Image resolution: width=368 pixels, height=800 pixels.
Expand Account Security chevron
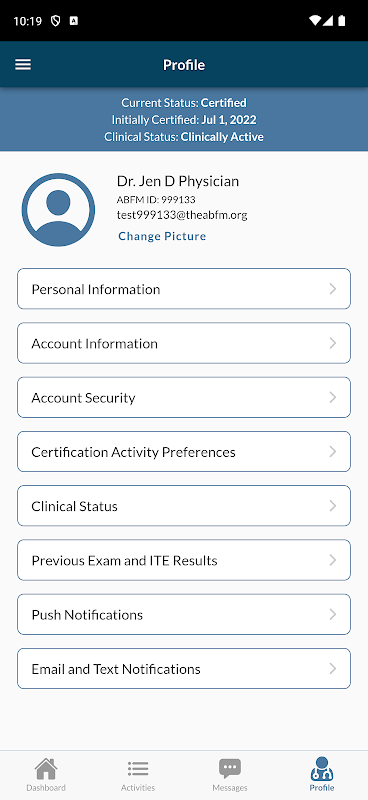(x=333, y=397)
